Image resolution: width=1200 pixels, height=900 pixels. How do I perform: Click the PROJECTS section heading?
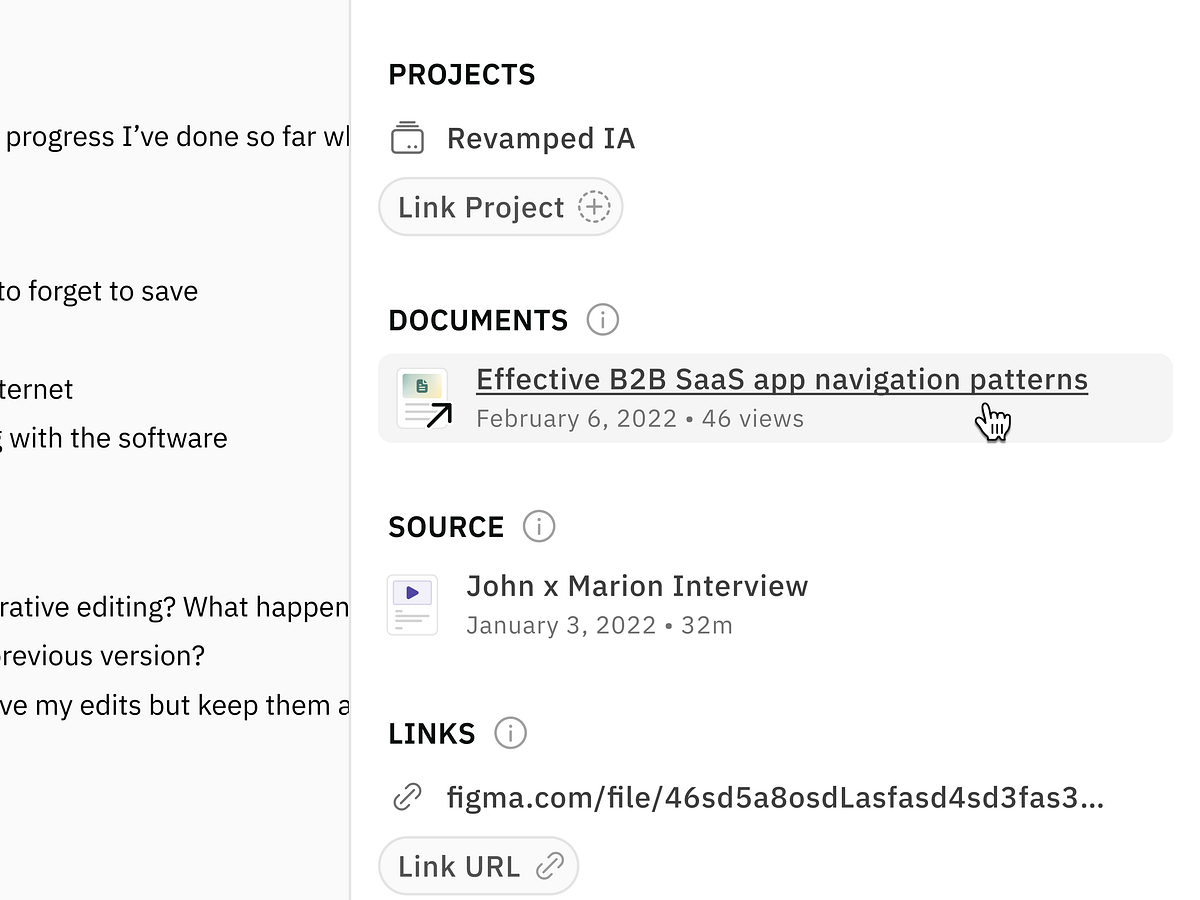coord(462,75)
